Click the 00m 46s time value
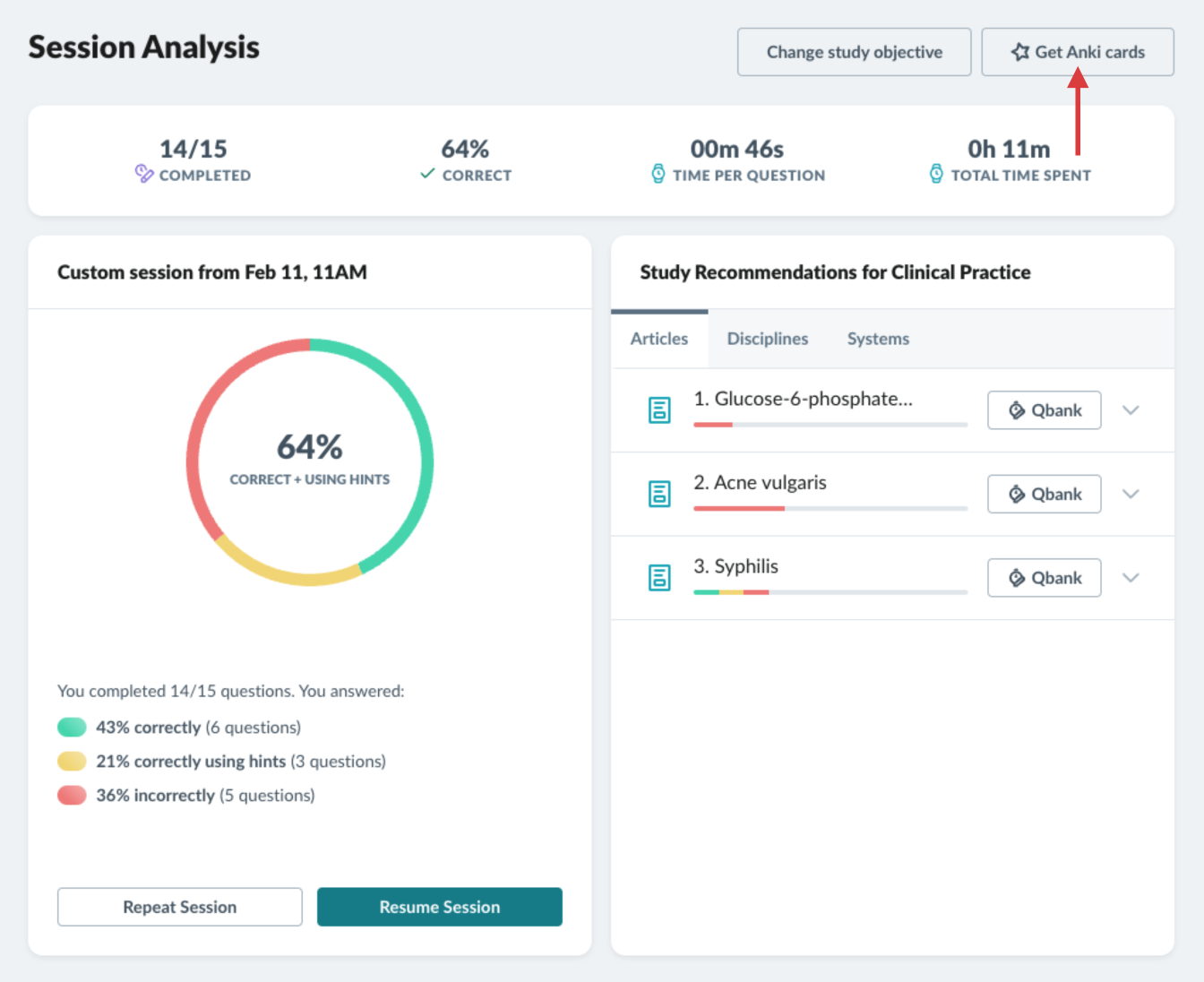 pyautogui.click(x=736, y=149)
